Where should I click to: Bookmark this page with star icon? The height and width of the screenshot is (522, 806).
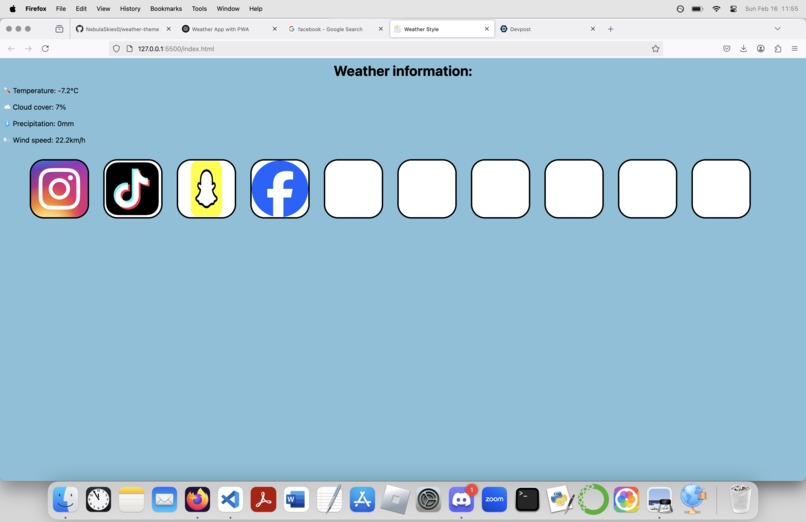point(655,48)
